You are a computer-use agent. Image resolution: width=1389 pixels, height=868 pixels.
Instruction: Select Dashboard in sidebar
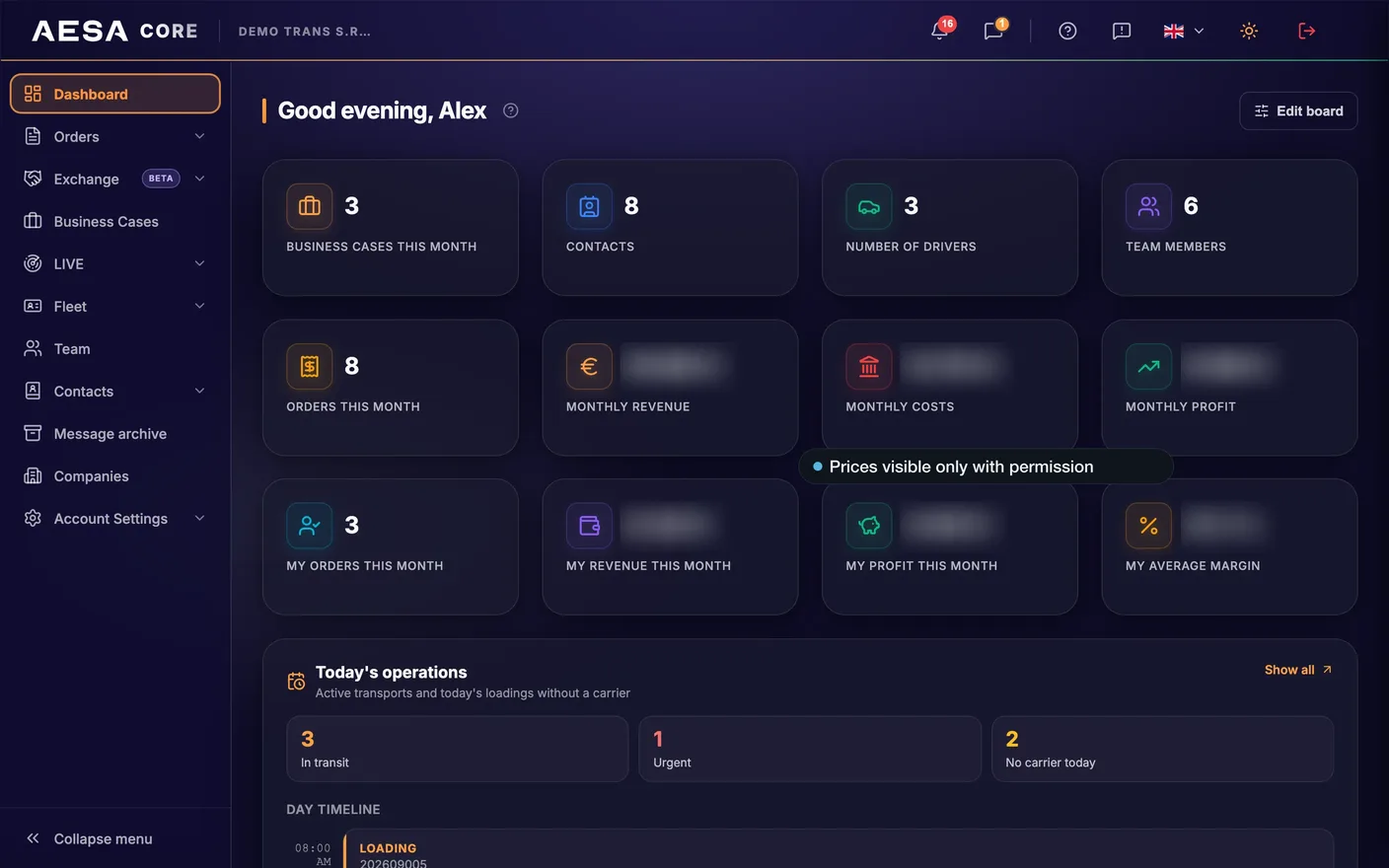[x=115, y=94]
